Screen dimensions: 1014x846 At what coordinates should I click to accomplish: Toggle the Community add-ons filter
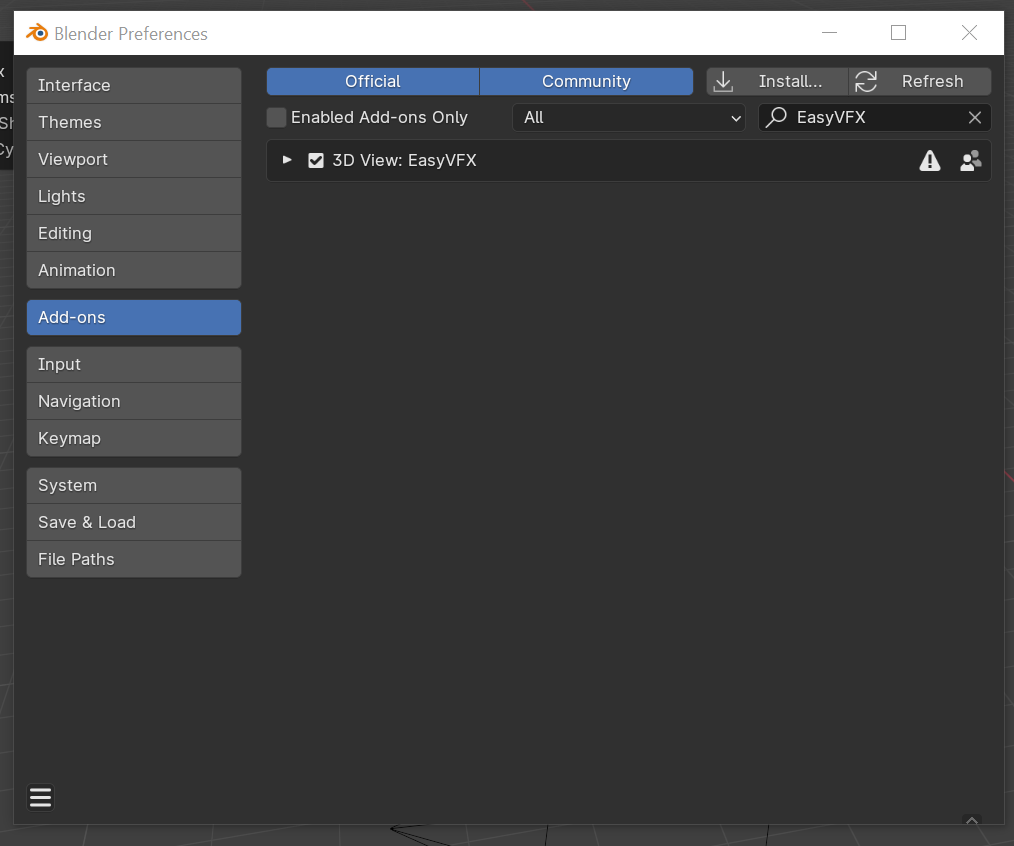(586, 82)
